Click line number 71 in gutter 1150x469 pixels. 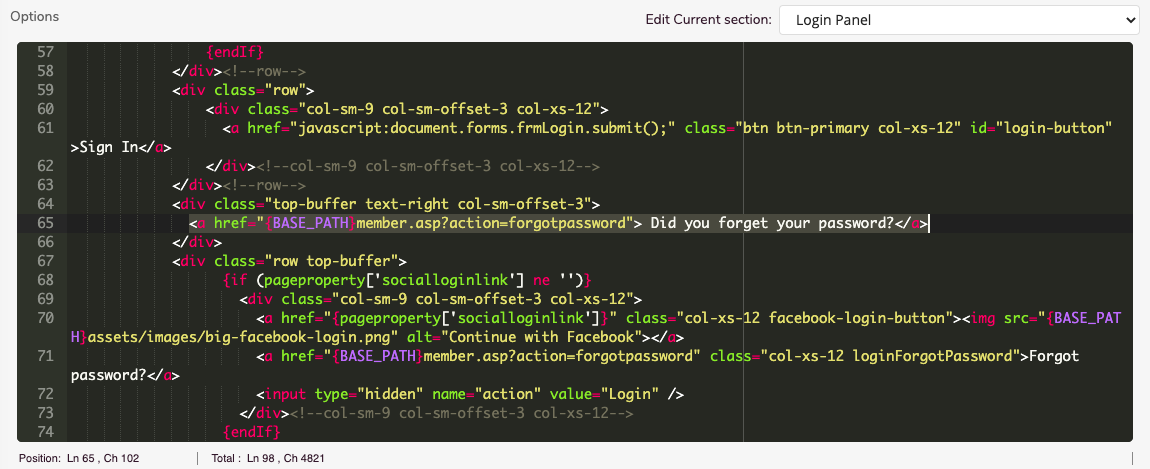pos(44,356)
